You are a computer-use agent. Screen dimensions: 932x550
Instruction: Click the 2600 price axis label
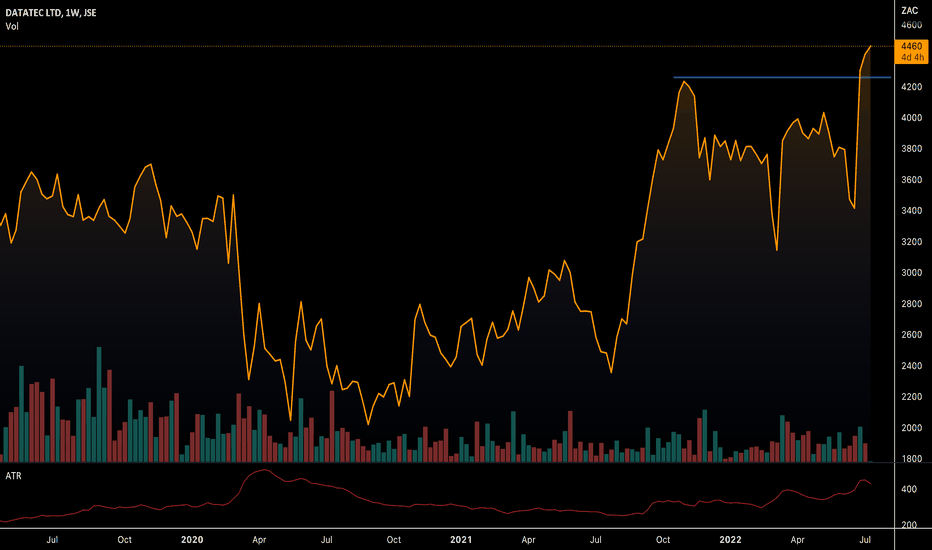click(x=911, y=335)
